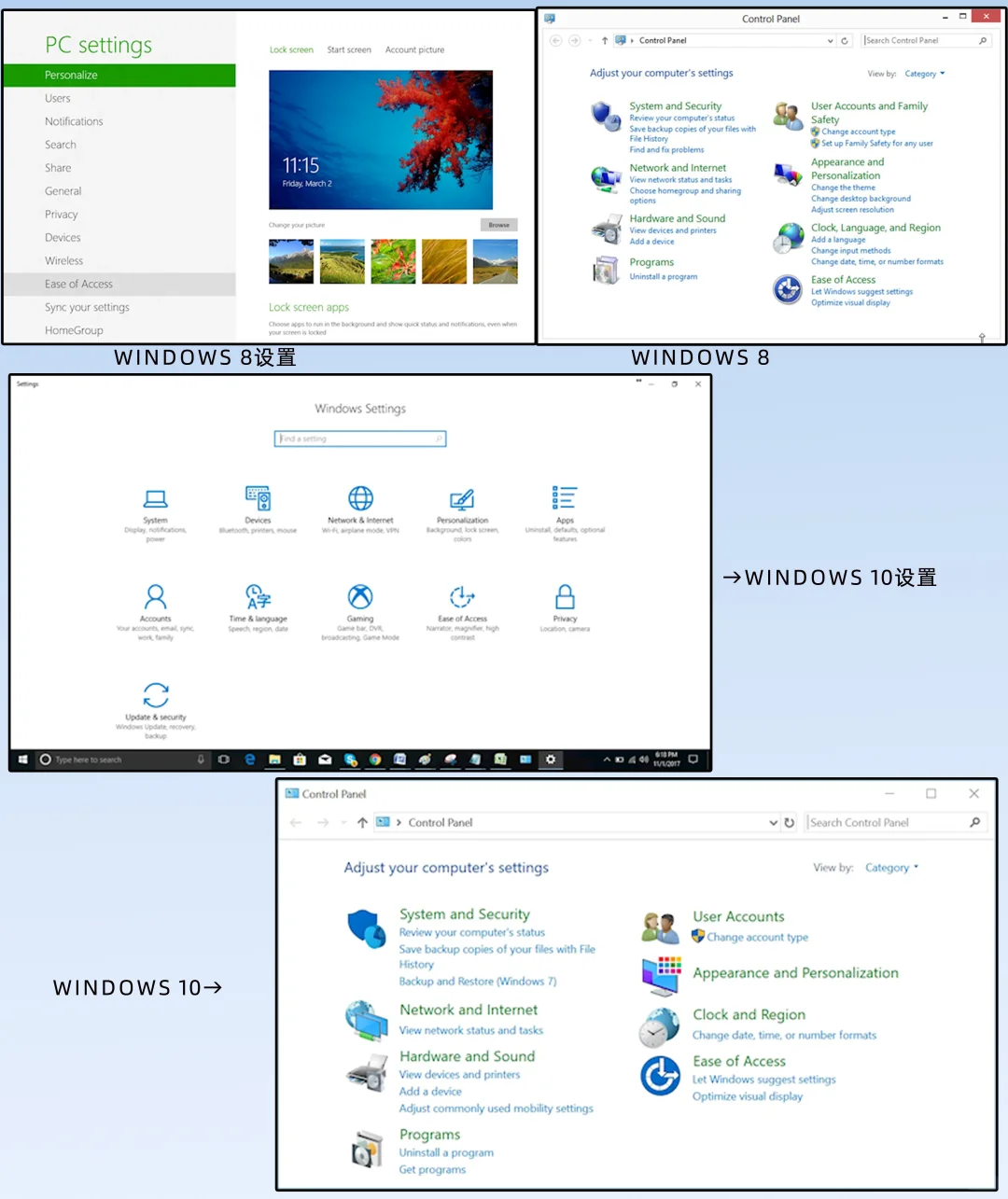Open Personalization icon in Windows 10 Settings
Image resolution: width=1008 pixels, height=1199 pixels.
coord(462,499)
